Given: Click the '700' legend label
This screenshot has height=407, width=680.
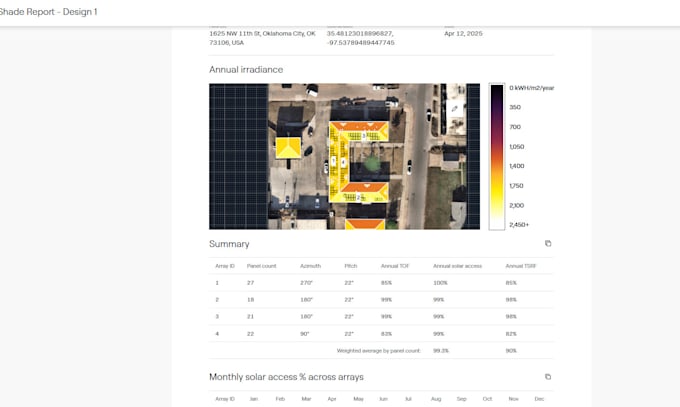Looking at the screenshot, I should click(515, 127).
